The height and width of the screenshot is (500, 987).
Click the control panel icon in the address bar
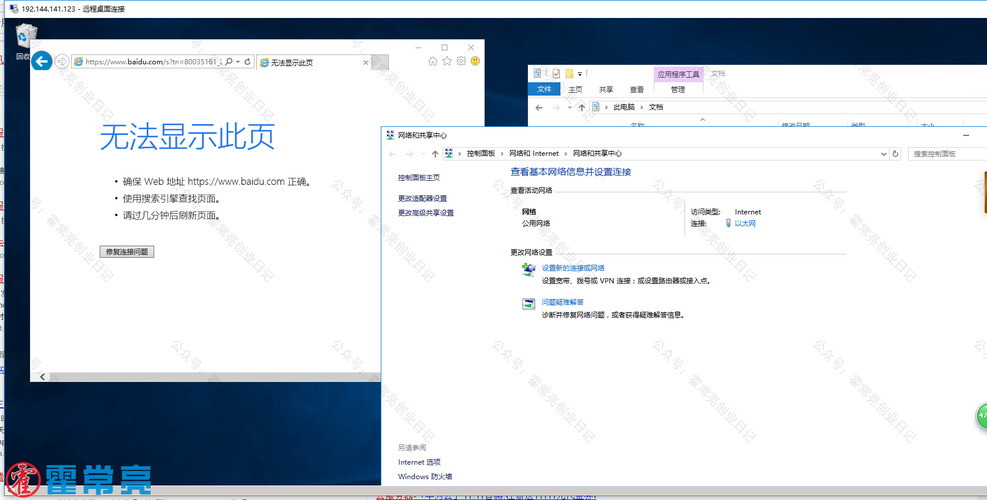coord(449,154)
